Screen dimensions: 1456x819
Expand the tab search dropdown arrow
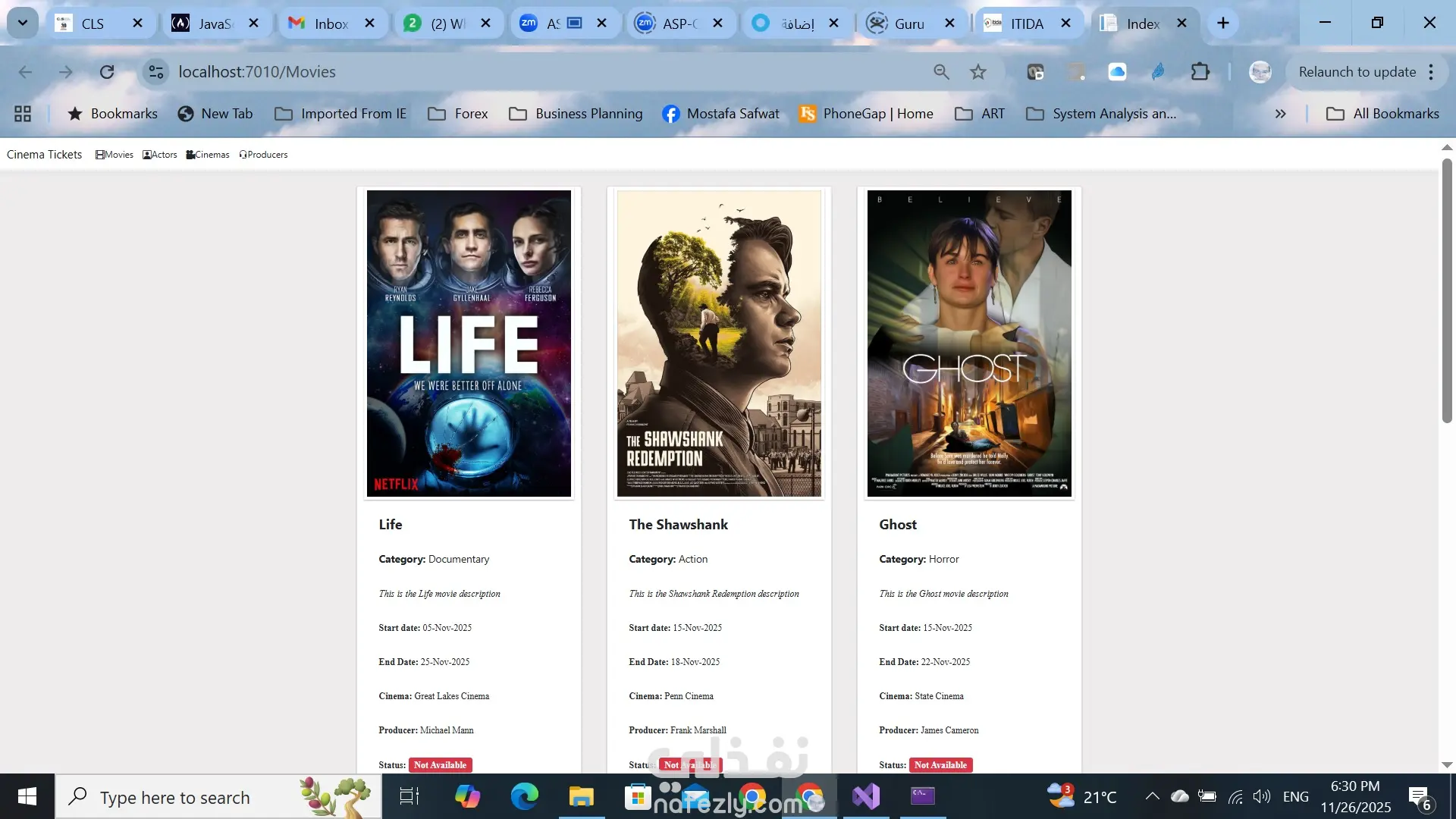pos(23,23)
